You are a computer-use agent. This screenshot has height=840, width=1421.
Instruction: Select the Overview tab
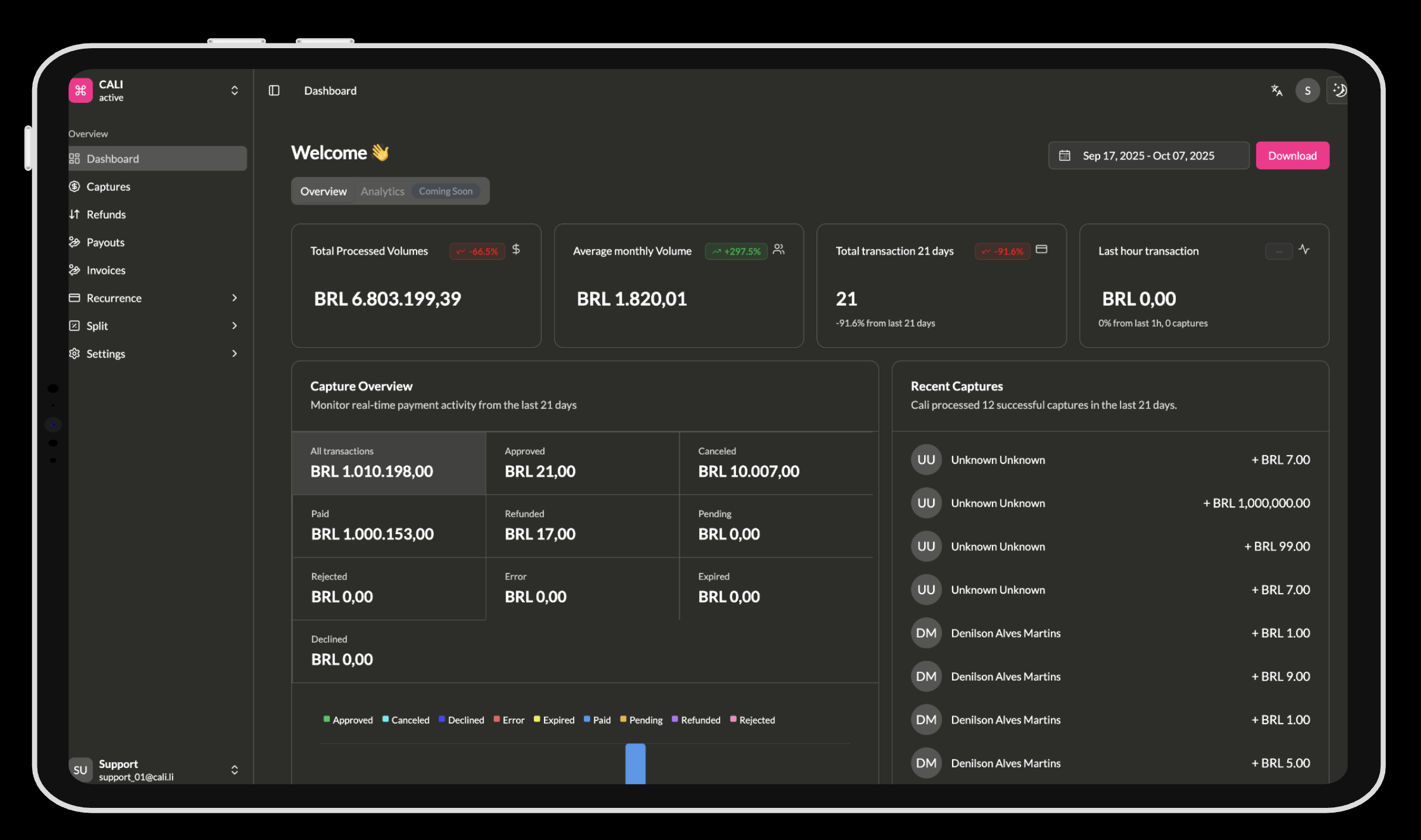click(323, 192)
